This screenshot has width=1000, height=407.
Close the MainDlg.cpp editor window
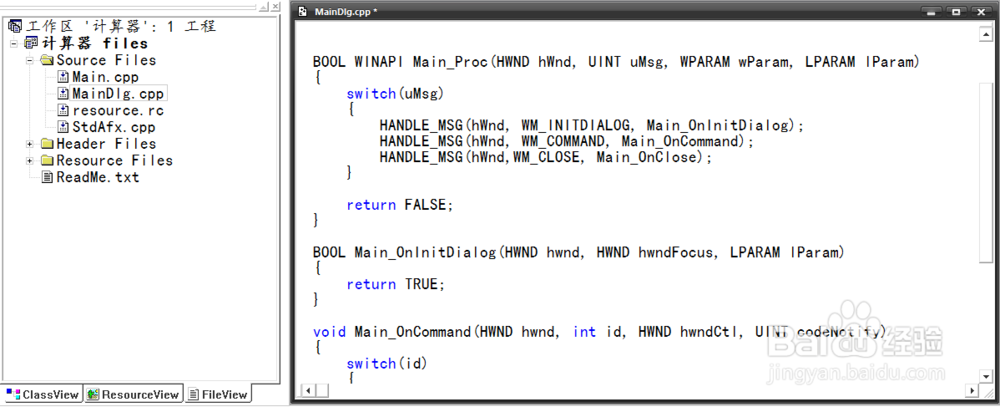pos(980,11)
